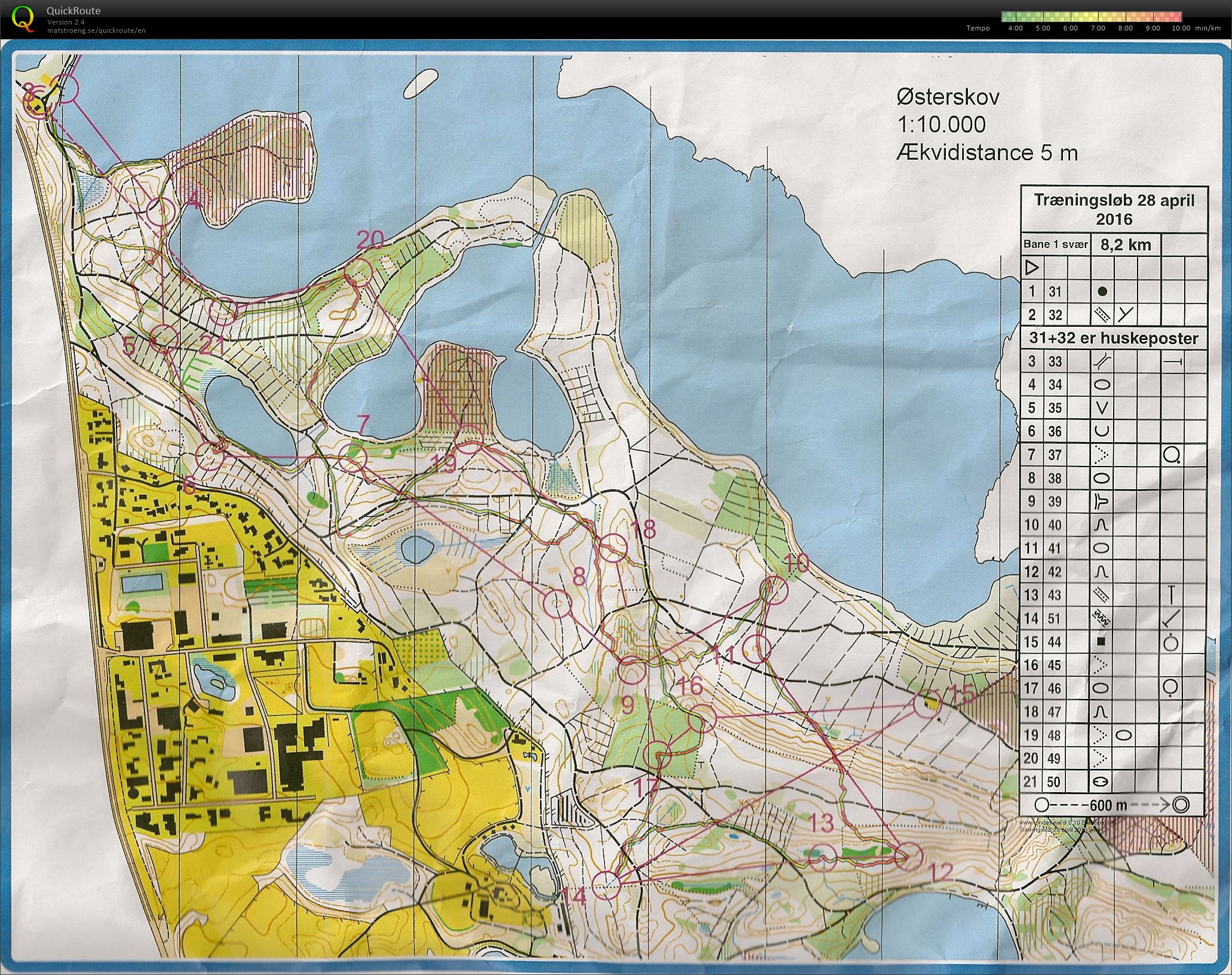Image resolution: width=1232 pixels, height=975 pixels.
Task: Click the hill symbol in row 18 code 47
Action: click(x=1102, y=712)
